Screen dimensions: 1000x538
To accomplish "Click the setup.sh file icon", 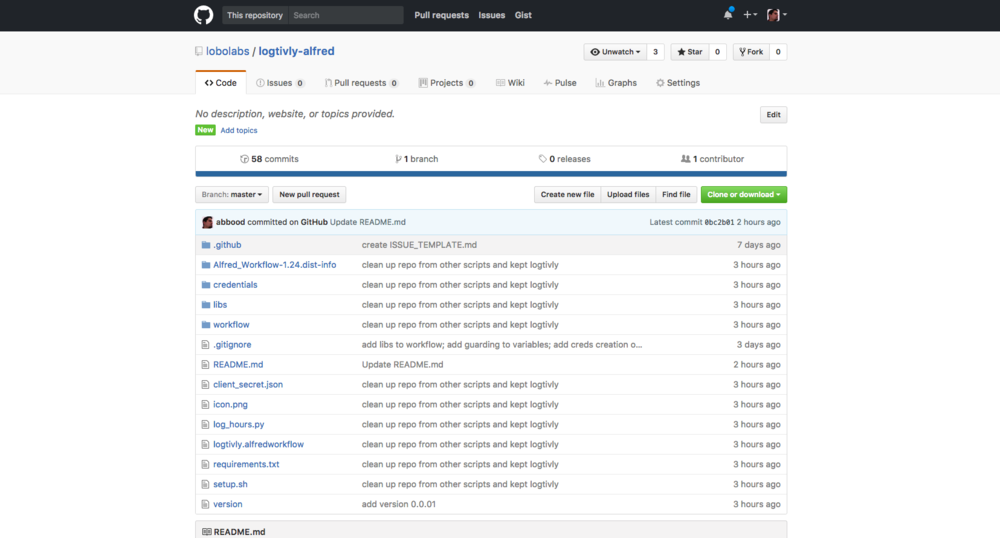I will 205,484.
